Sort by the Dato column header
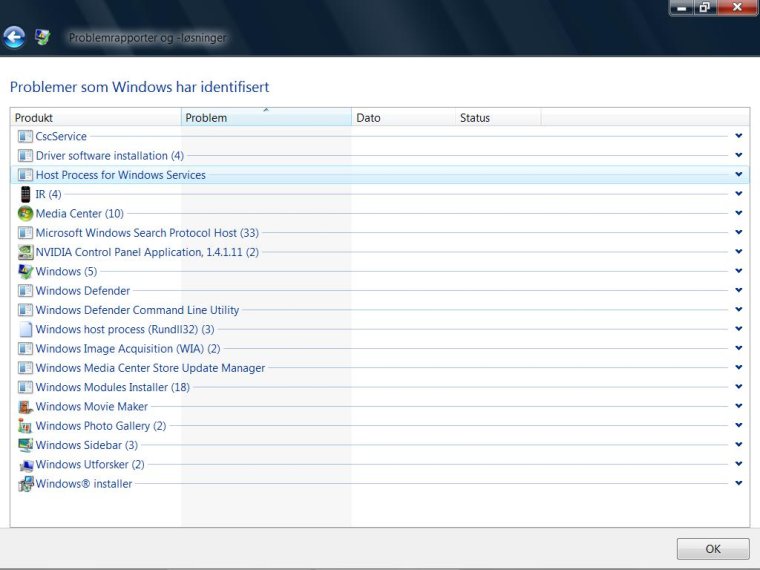760x570 pixels. pyautogui.click(x=403, y=117)
